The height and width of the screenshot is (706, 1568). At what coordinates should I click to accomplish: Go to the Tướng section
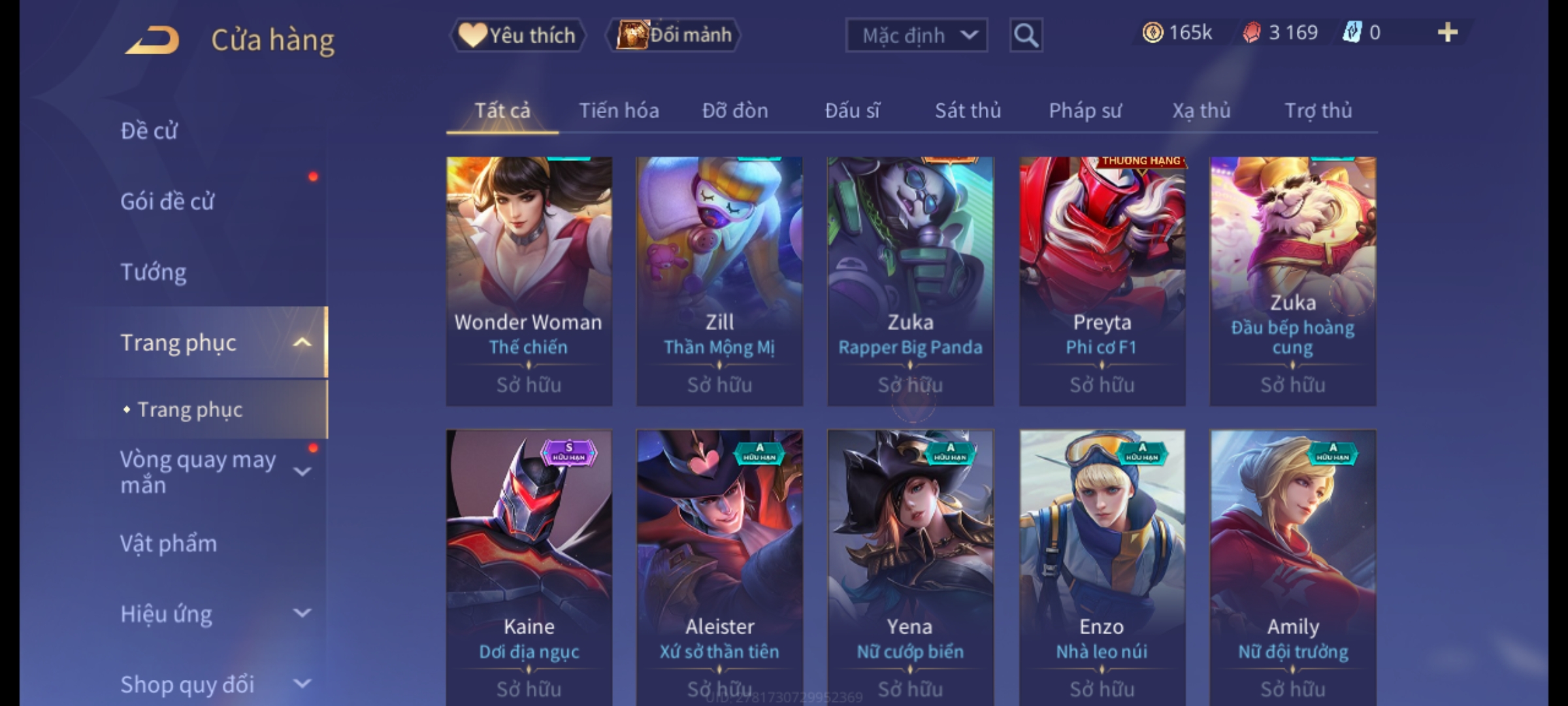coord(154,272)
